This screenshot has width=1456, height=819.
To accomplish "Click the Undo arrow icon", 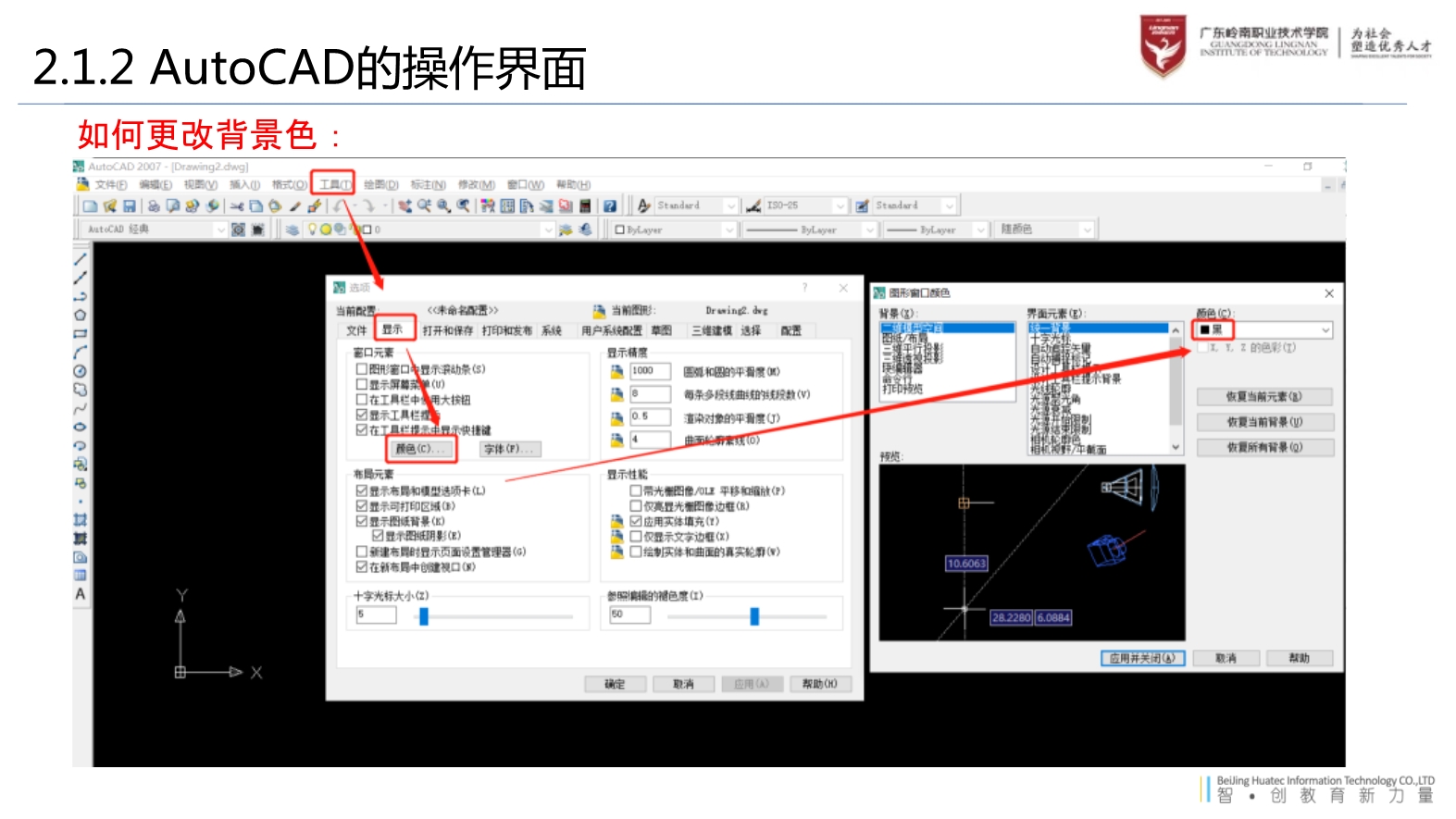I will 341,205.
